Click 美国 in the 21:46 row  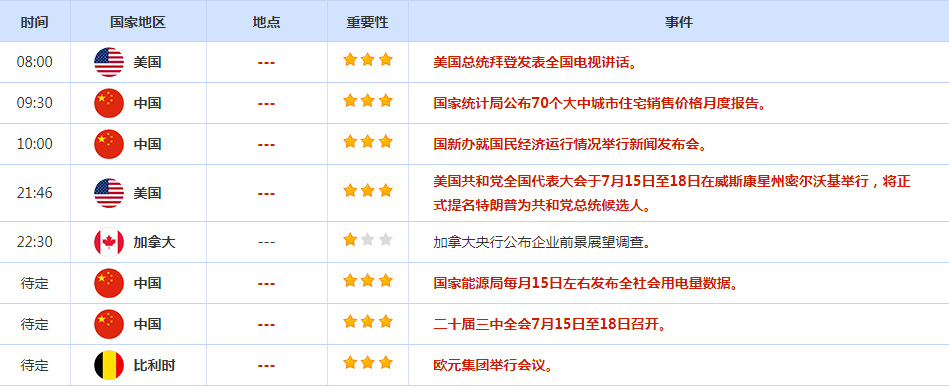147,194
